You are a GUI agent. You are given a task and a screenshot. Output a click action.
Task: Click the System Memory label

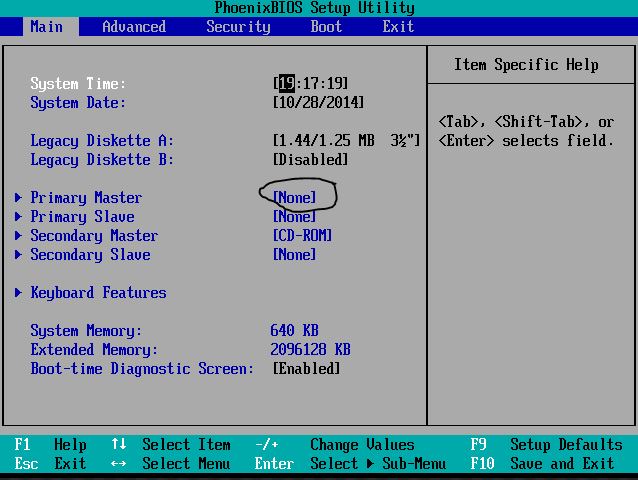[x=86, y=330]
